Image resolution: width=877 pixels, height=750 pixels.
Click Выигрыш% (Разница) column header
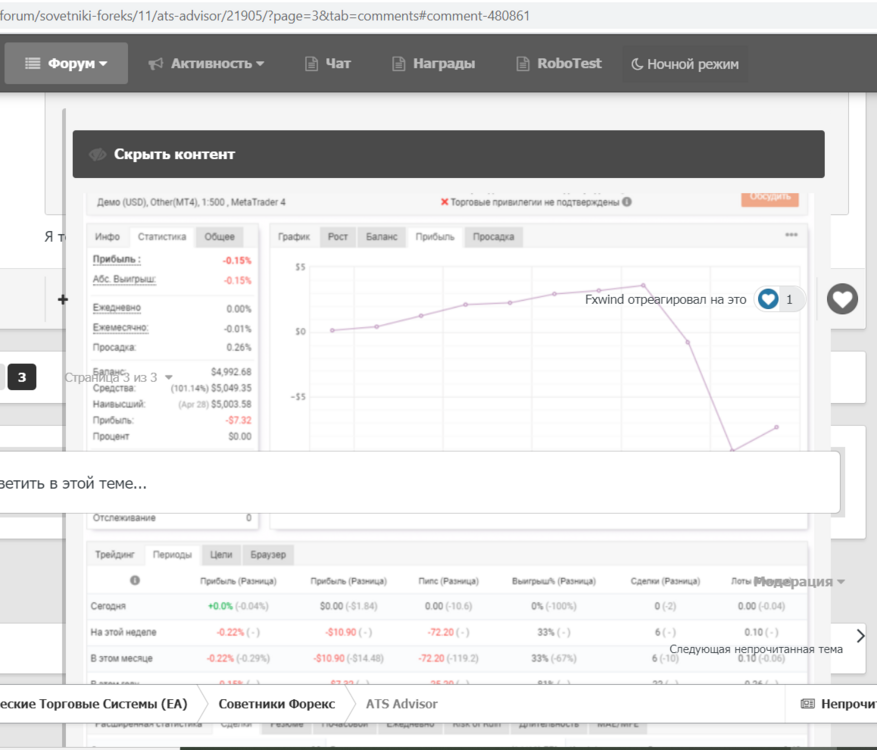coord(554,581)
